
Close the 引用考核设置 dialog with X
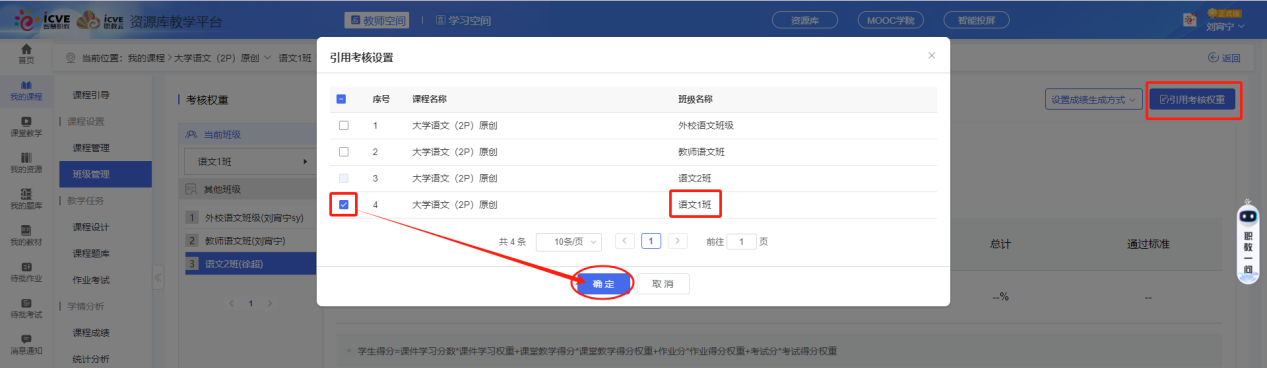pos(932,56)
